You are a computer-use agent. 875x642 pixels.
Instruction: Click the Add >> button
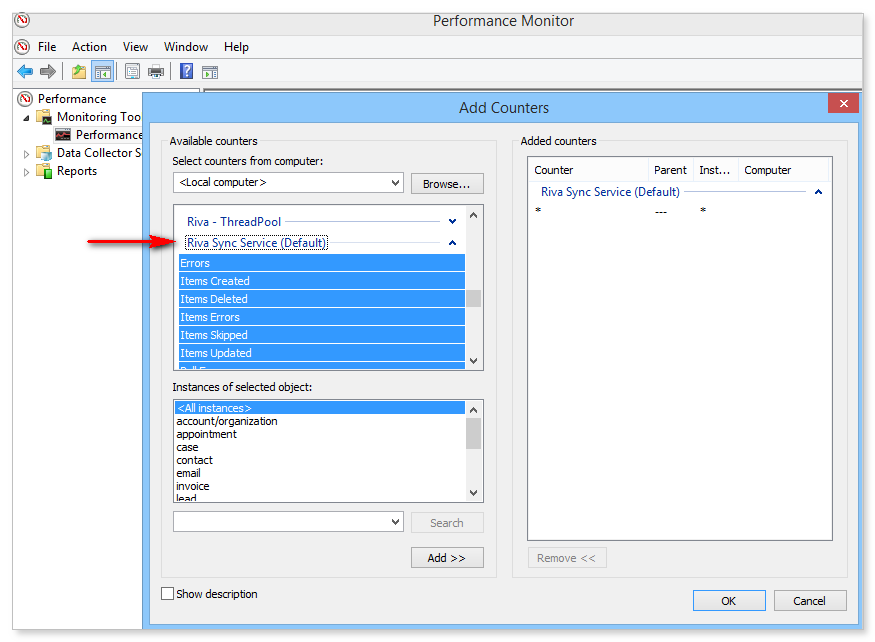coord(447,558)
